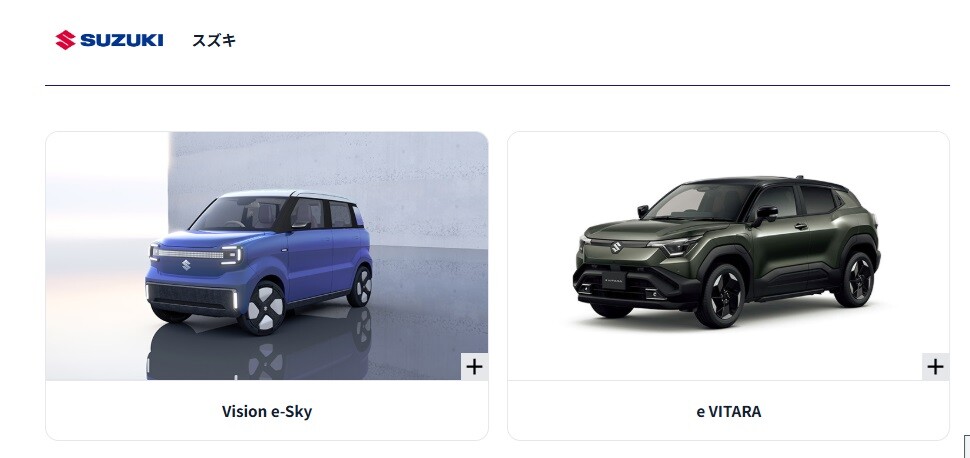Expand the Vision e-Sky card with plus icon
The width and height of the screenshot is (970, 458).
(474, 367)
